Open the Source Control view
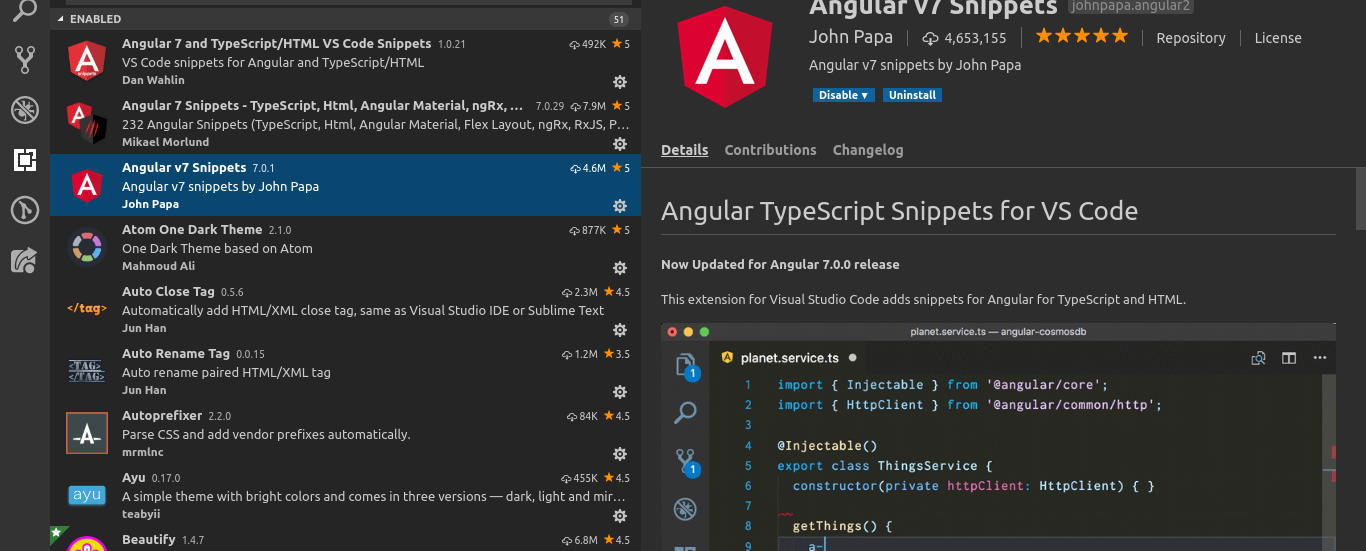Image resolution: width=1366 pixels, height=551 pixels. [x=24, y=60]
